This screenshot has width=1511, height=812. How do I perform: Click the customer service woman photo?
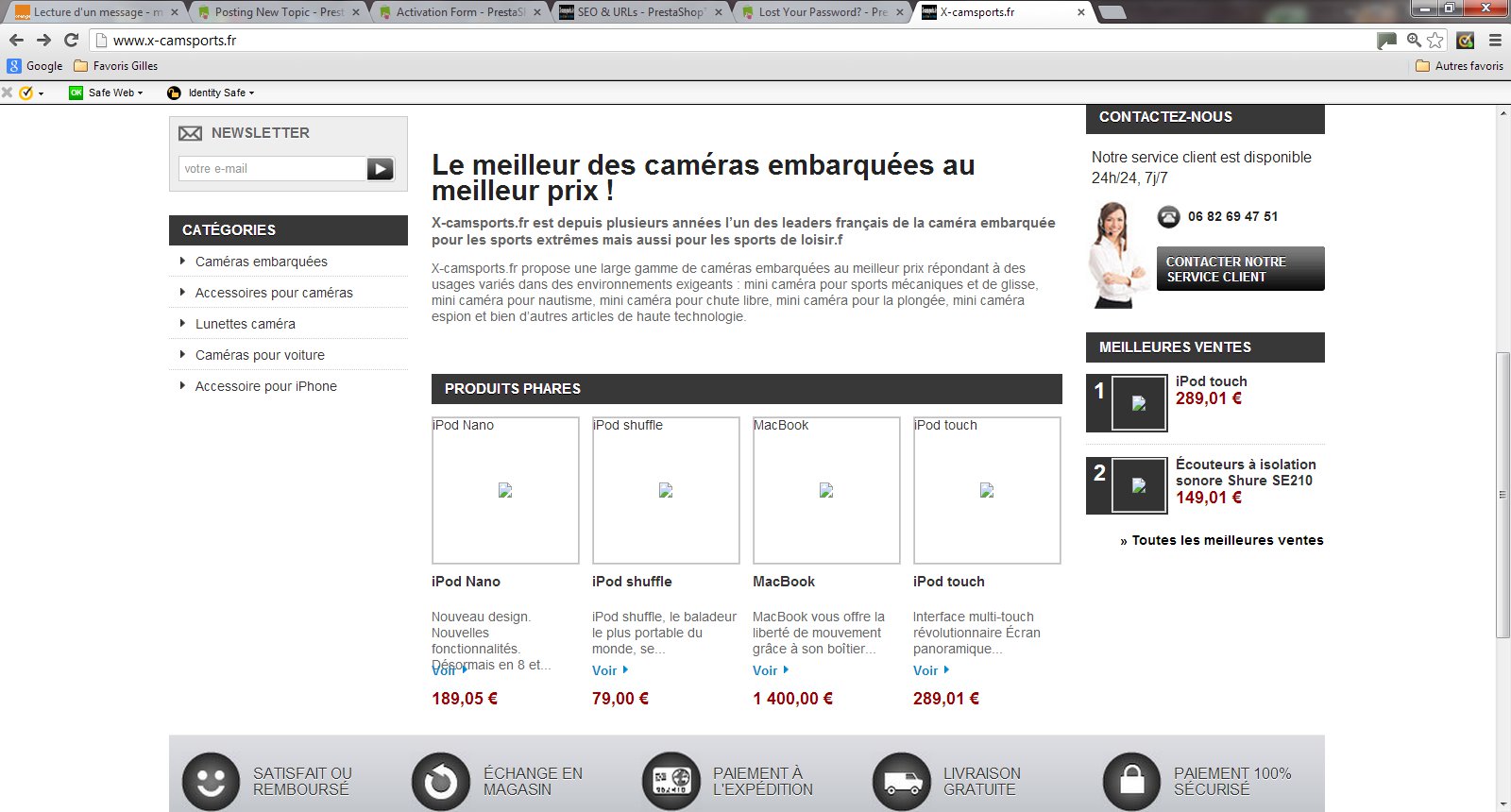(1119, 255)
